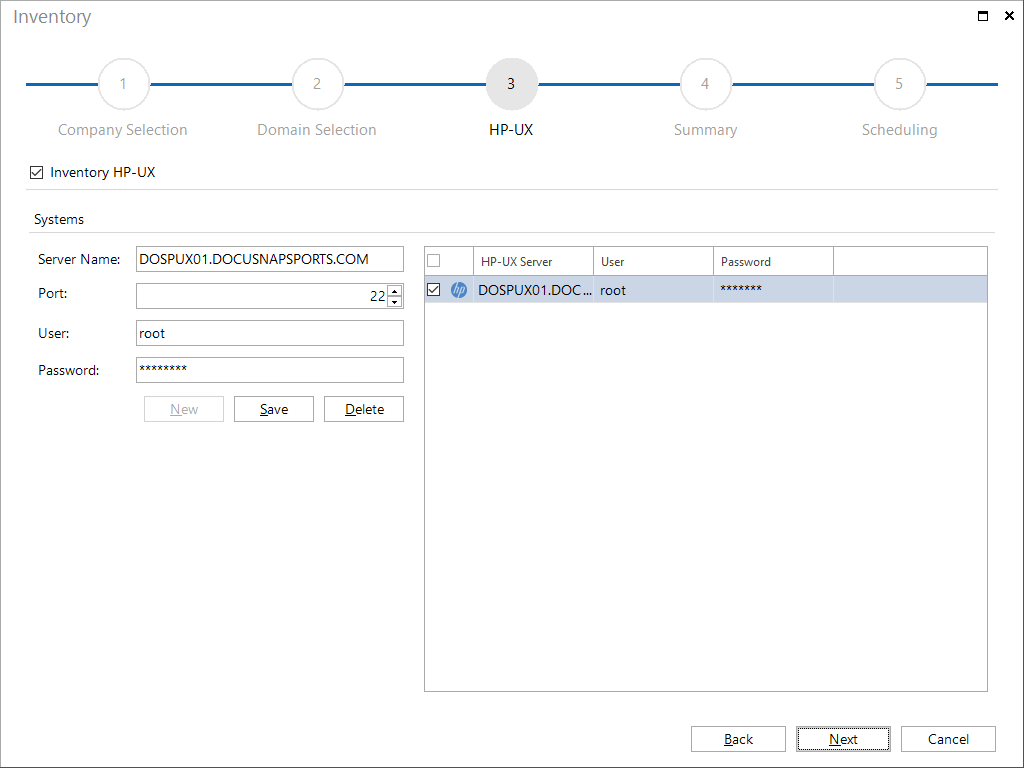Click the HP logo icon in the DOSPUX01 row
This screenshot has height=768, width=1024.
click(x=459, y=290)
